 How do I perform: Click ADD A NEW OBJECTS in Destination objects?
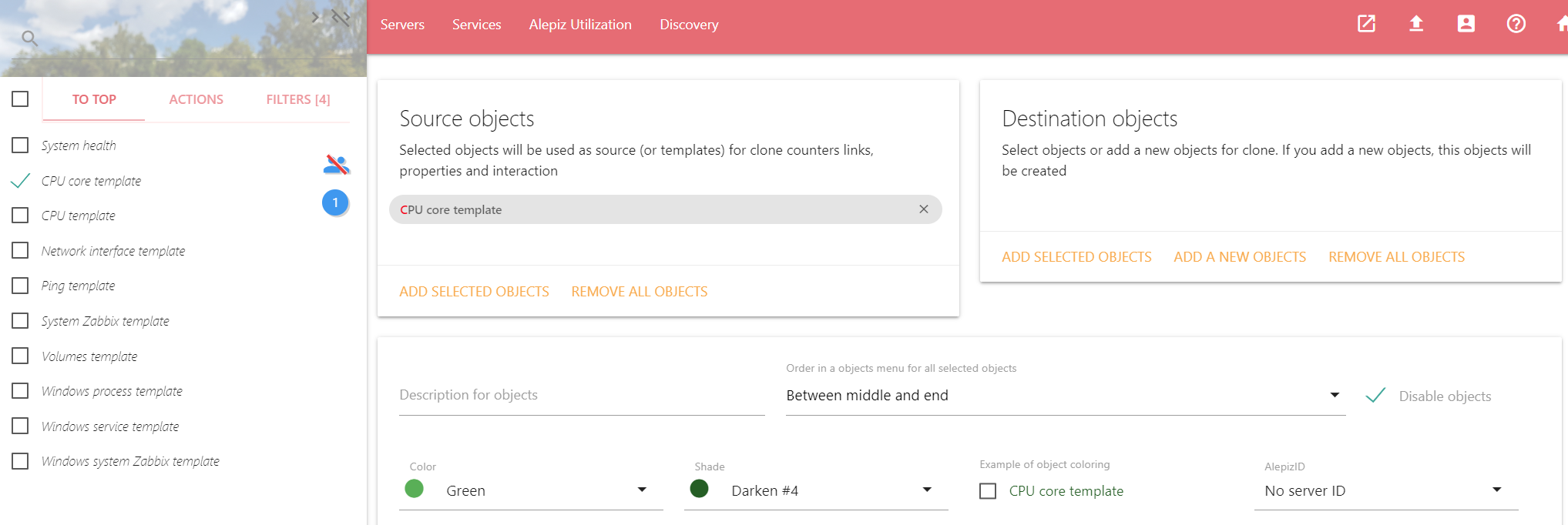pyautogui.click(x=1240, y=257)
